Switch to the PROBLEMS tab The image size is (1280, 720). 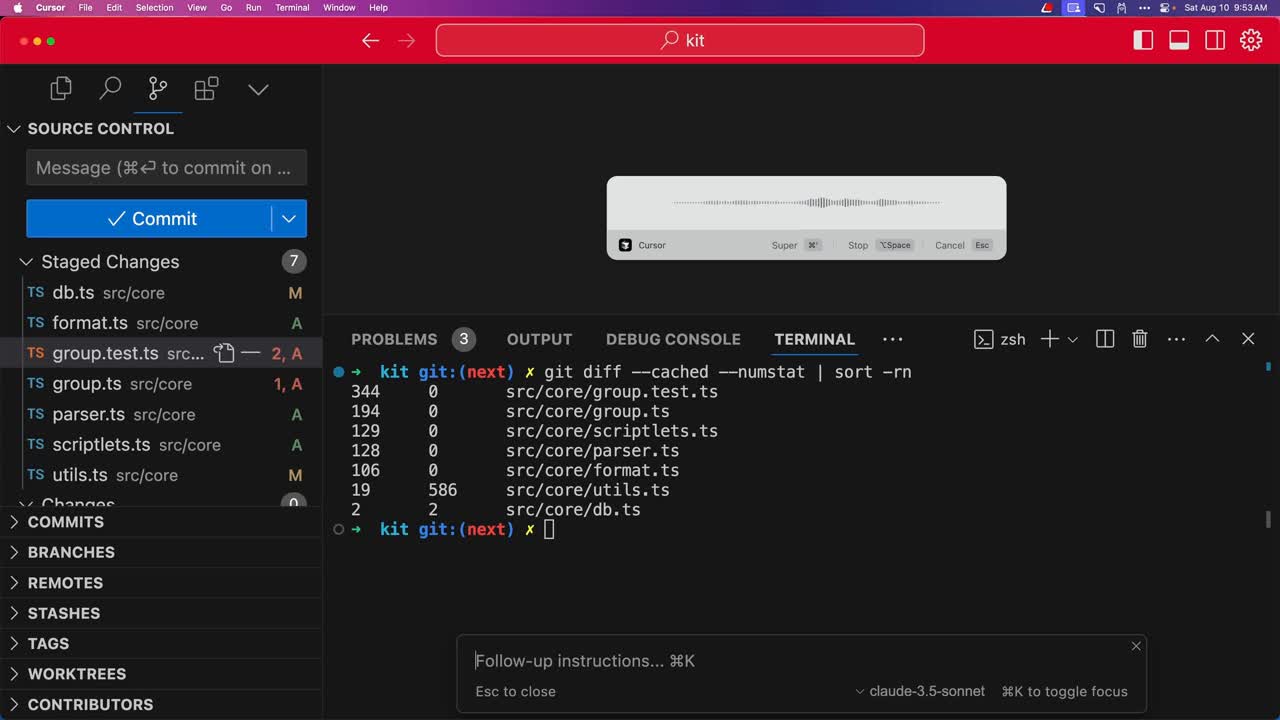pos(394,339)
